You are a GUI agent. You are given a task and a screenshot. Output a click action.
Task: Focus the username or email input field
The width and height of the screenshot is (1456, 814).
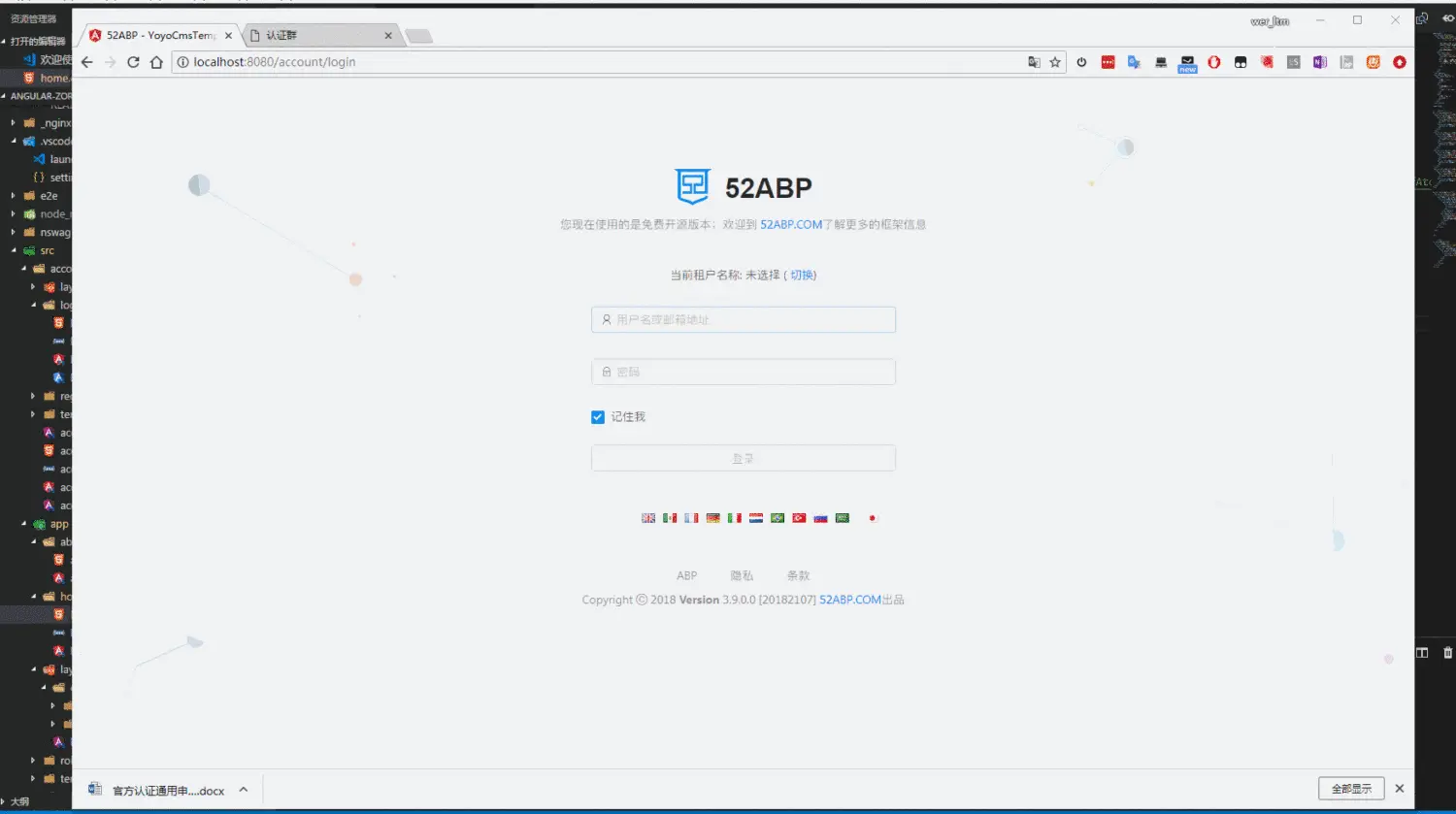[x=743, y=319]
